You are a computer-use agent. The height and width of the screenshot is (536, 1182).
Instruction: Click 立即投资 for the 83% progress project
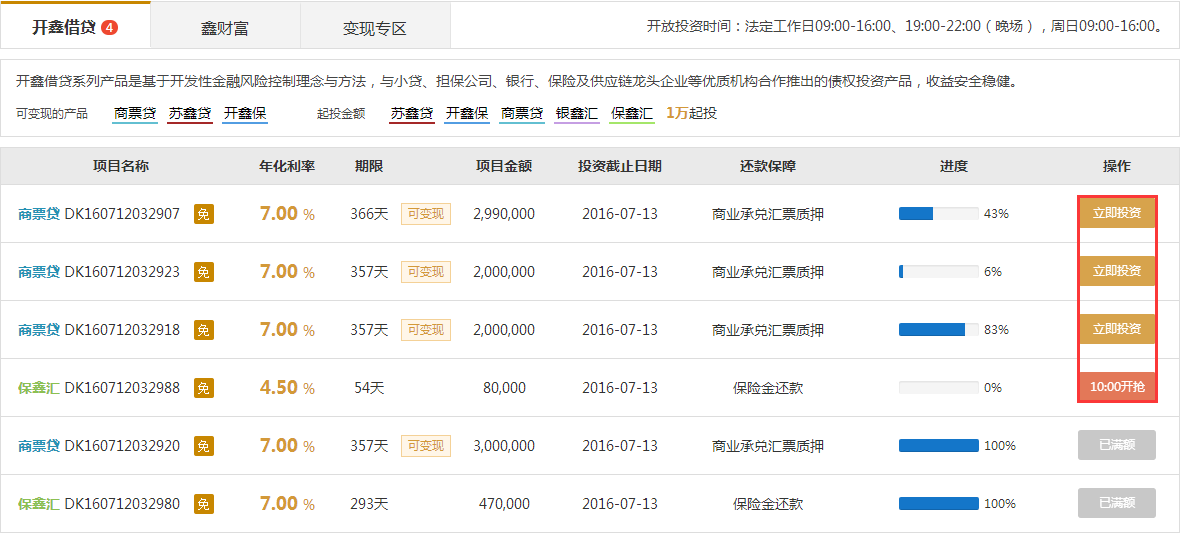pyautogui.click(x=1116, y=329)
